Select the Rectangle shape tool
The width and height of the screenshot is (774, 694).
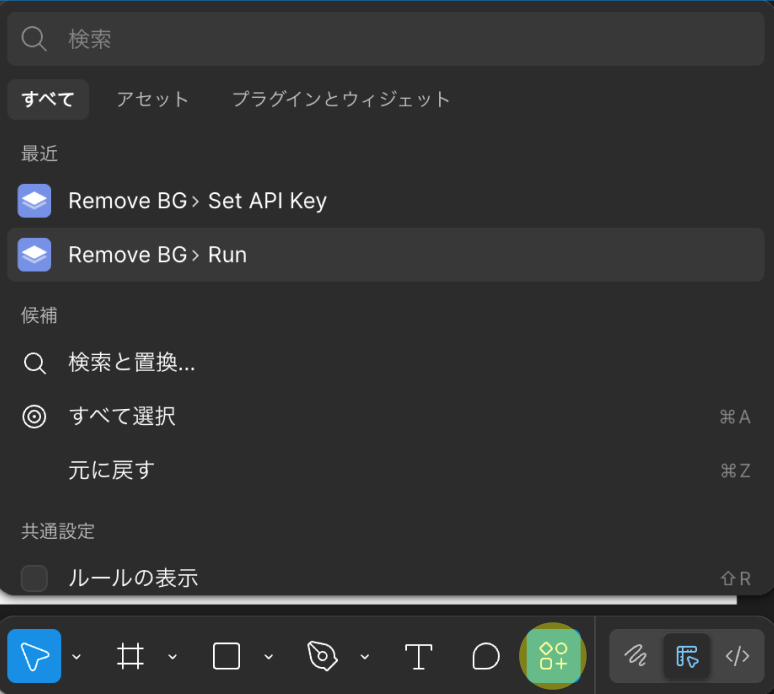tap(227, 656)
